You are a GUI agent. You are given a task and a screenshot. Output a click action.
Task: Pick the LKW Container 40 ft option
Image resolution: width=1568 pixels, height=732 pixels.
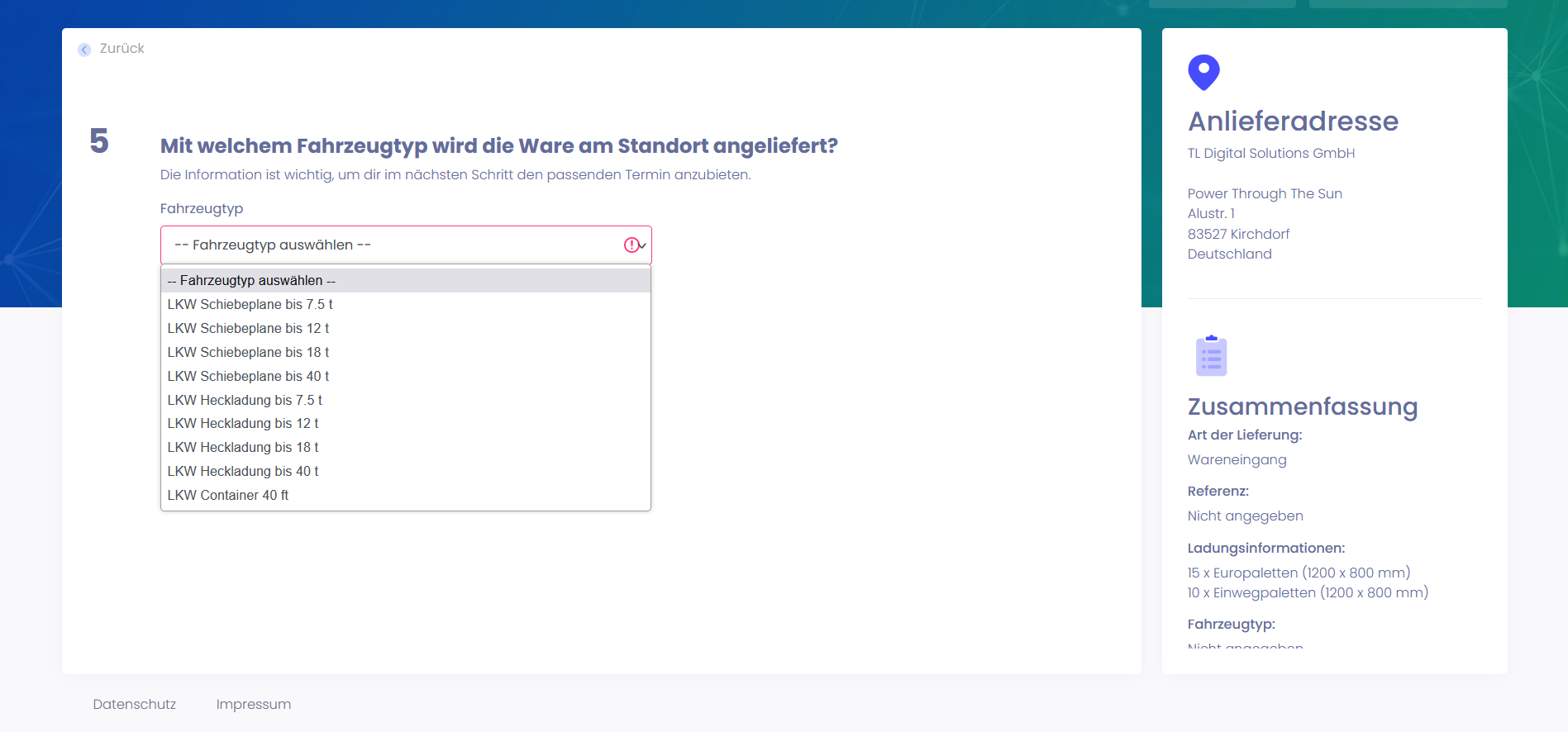[x=228, y=496]
